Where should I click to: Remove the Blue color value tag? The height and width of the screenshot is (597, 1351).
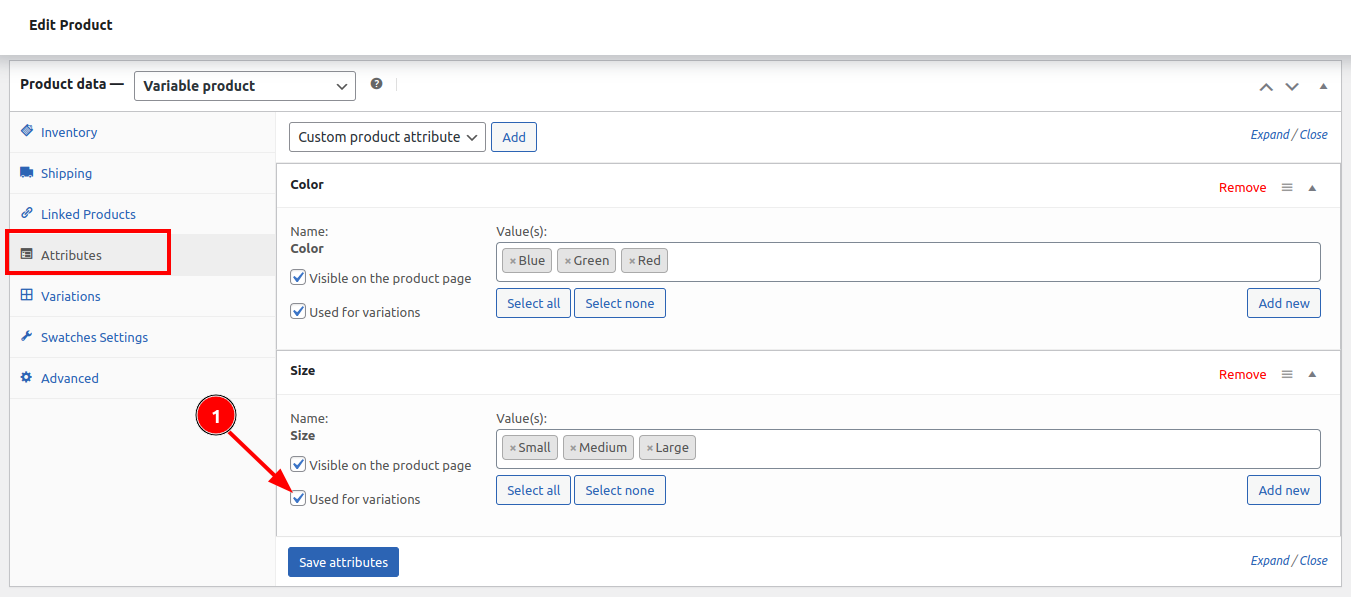(513, 261)
